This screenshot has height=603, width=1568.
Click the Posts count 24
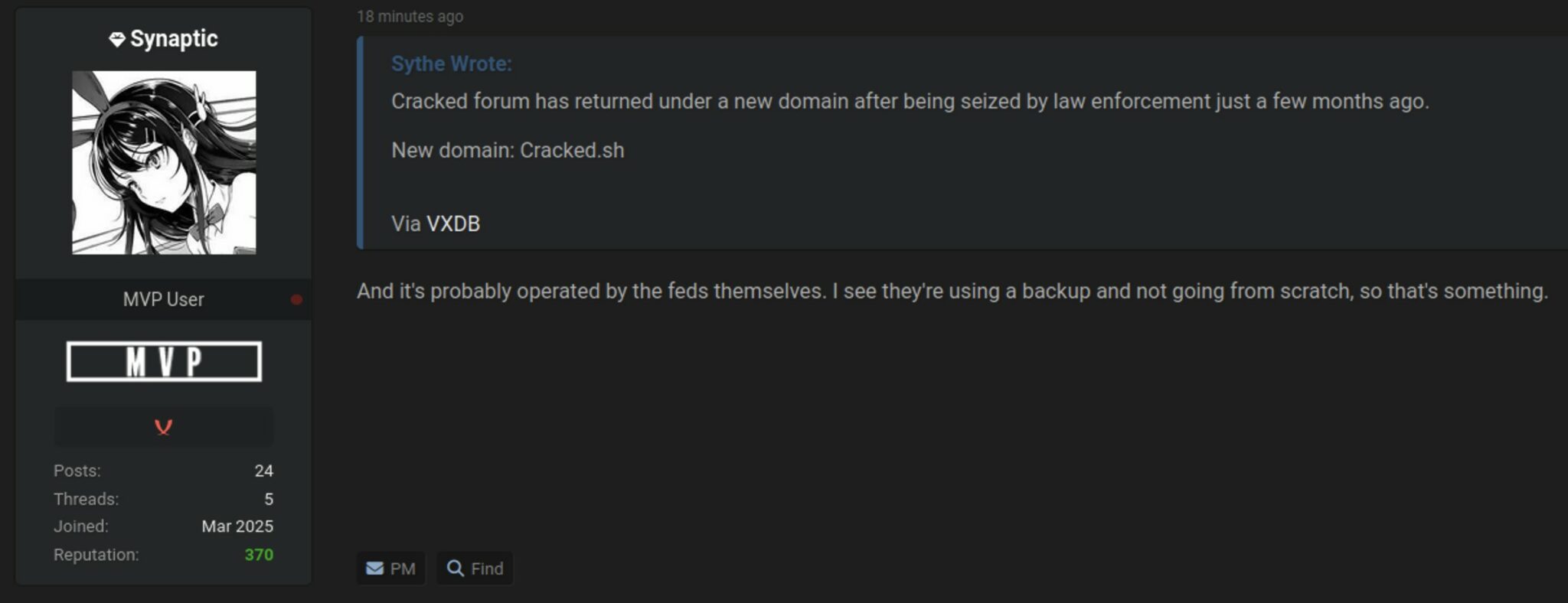click(x=263, y=471)
